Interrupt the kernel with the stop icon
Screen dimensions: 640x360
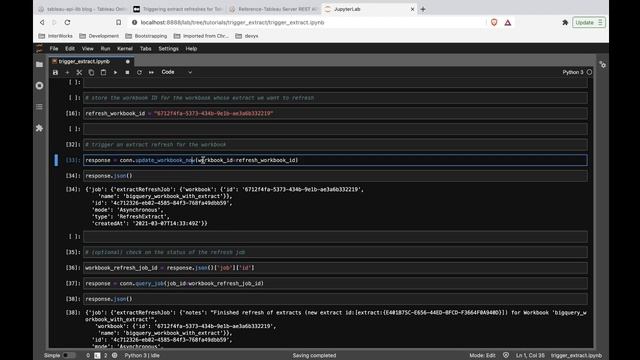tap(127, 72)
